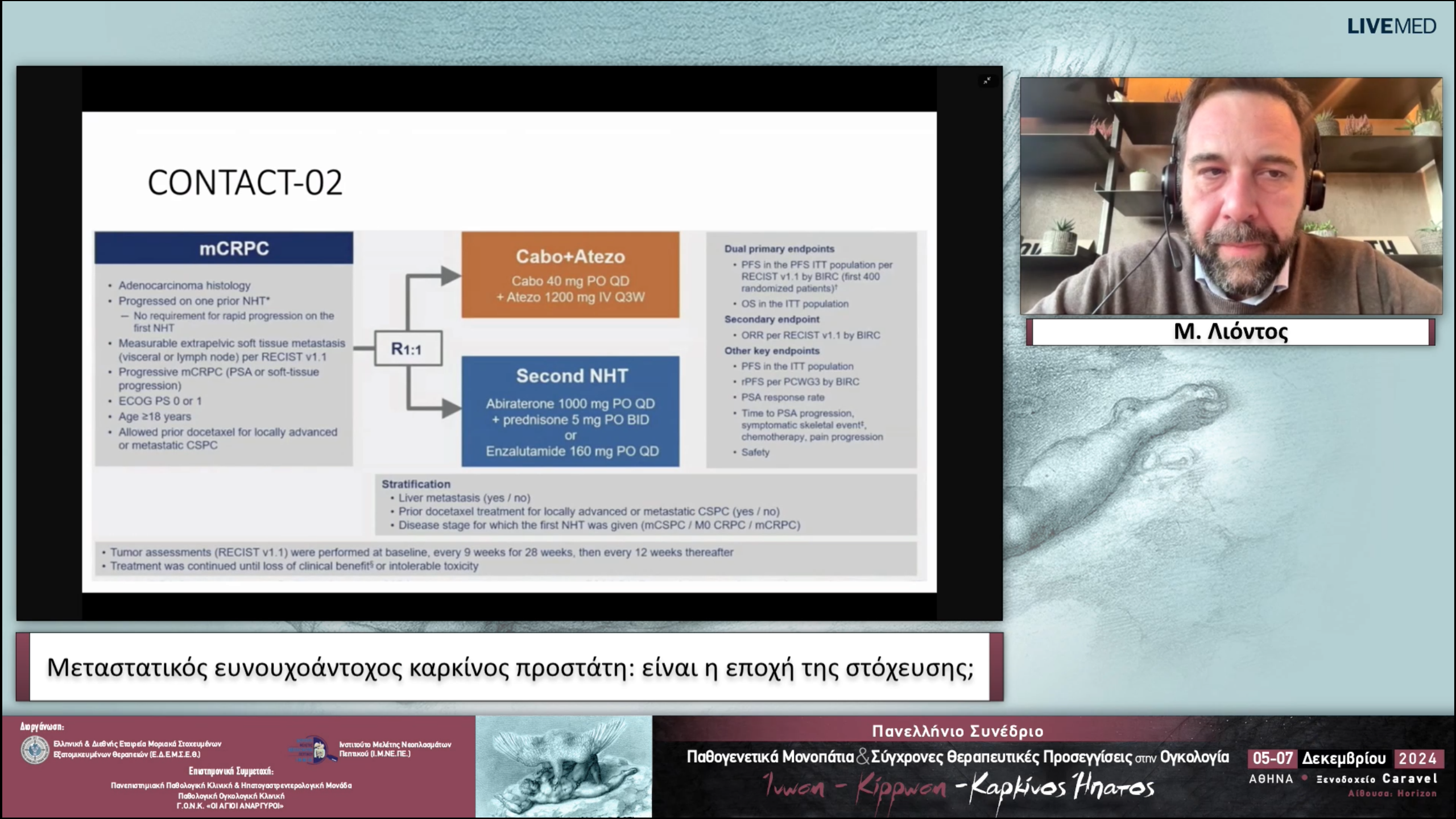
Task: Click the Πανελλήνιο Συνέδριο heading
Action: point(958,731)
